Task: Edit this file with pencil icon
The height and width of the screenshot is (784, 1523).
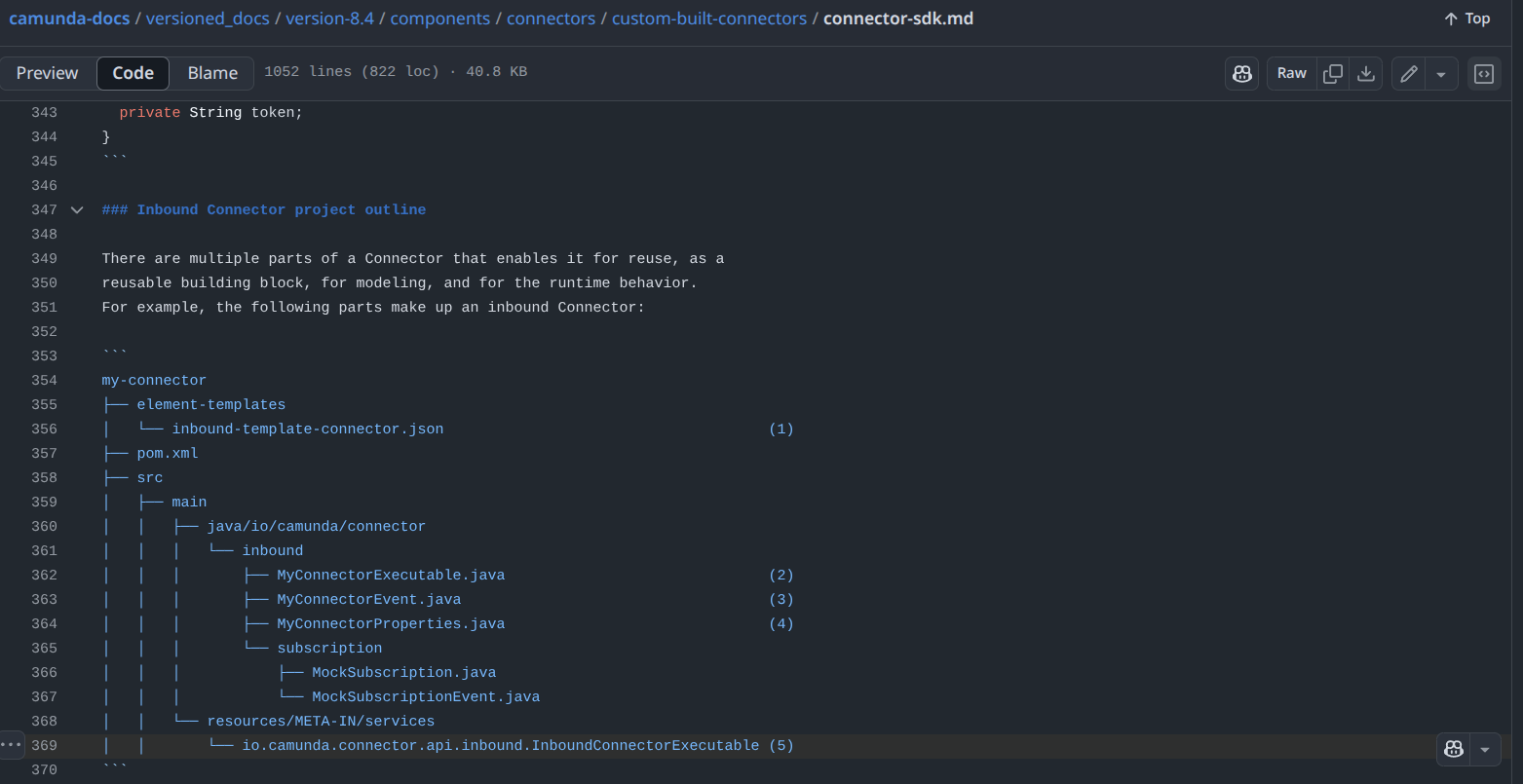Action: pos(1408,73)
